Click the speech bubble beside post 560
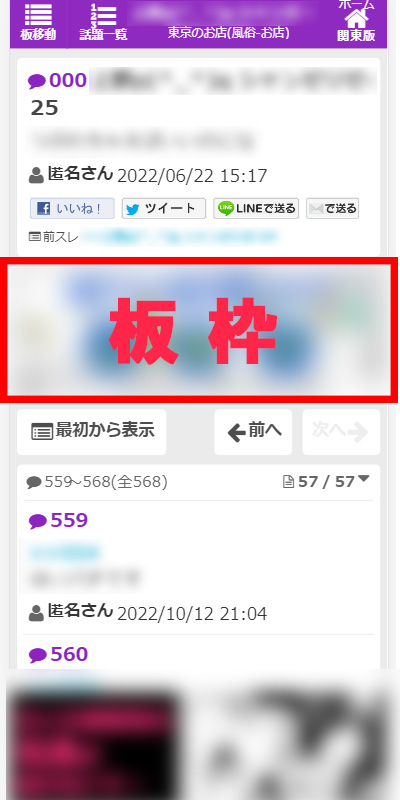Viewport: 400px width, 800px height. click(x=37, y=655)
